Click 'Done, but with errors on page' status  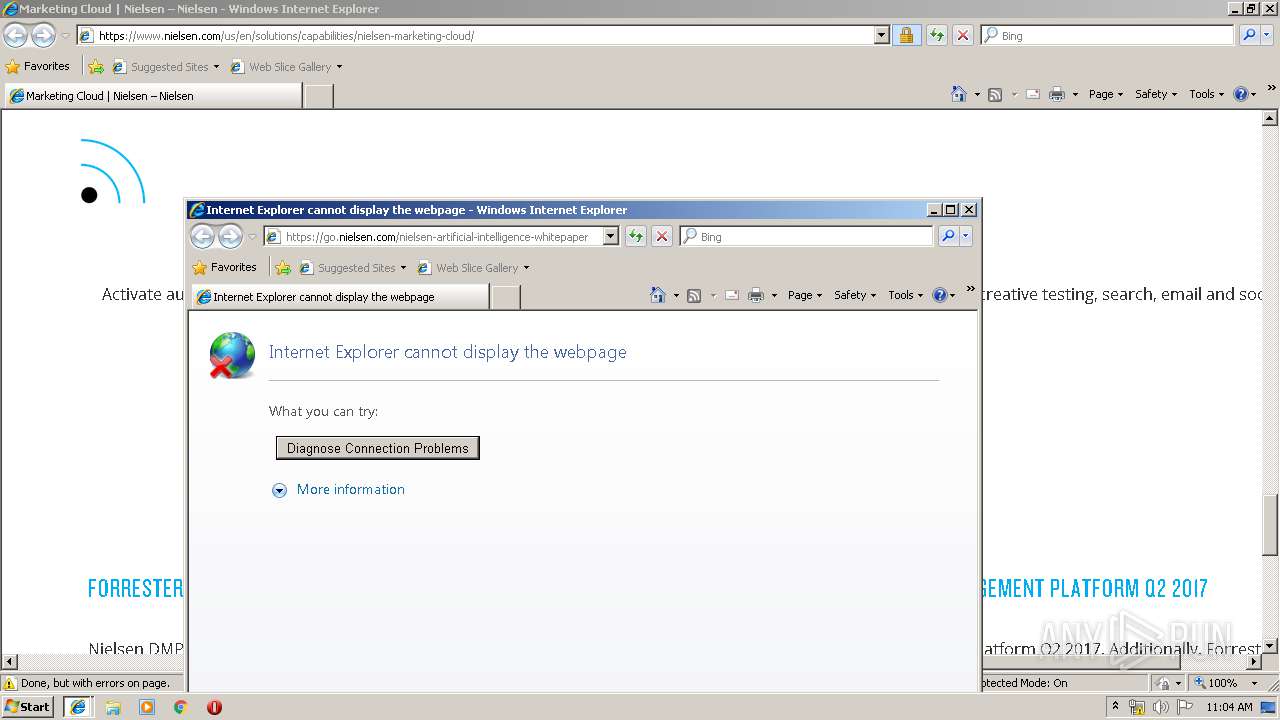pos(95,683)
